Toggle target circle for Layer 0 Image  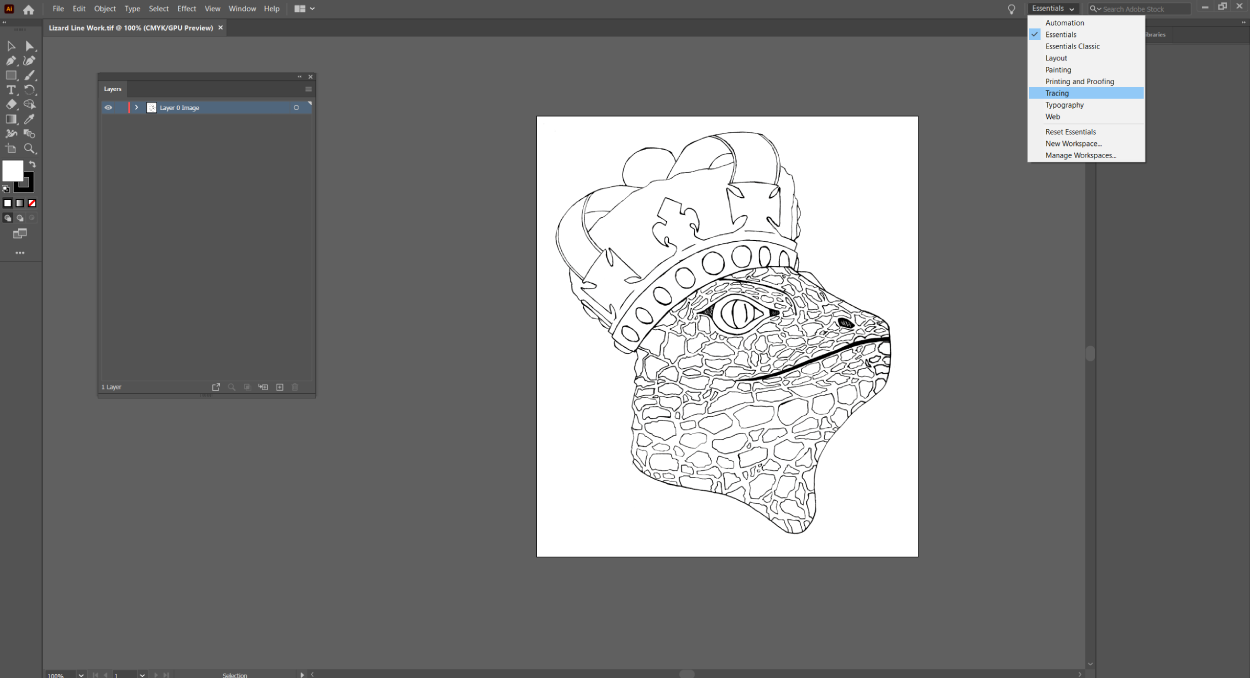(296, 107)
